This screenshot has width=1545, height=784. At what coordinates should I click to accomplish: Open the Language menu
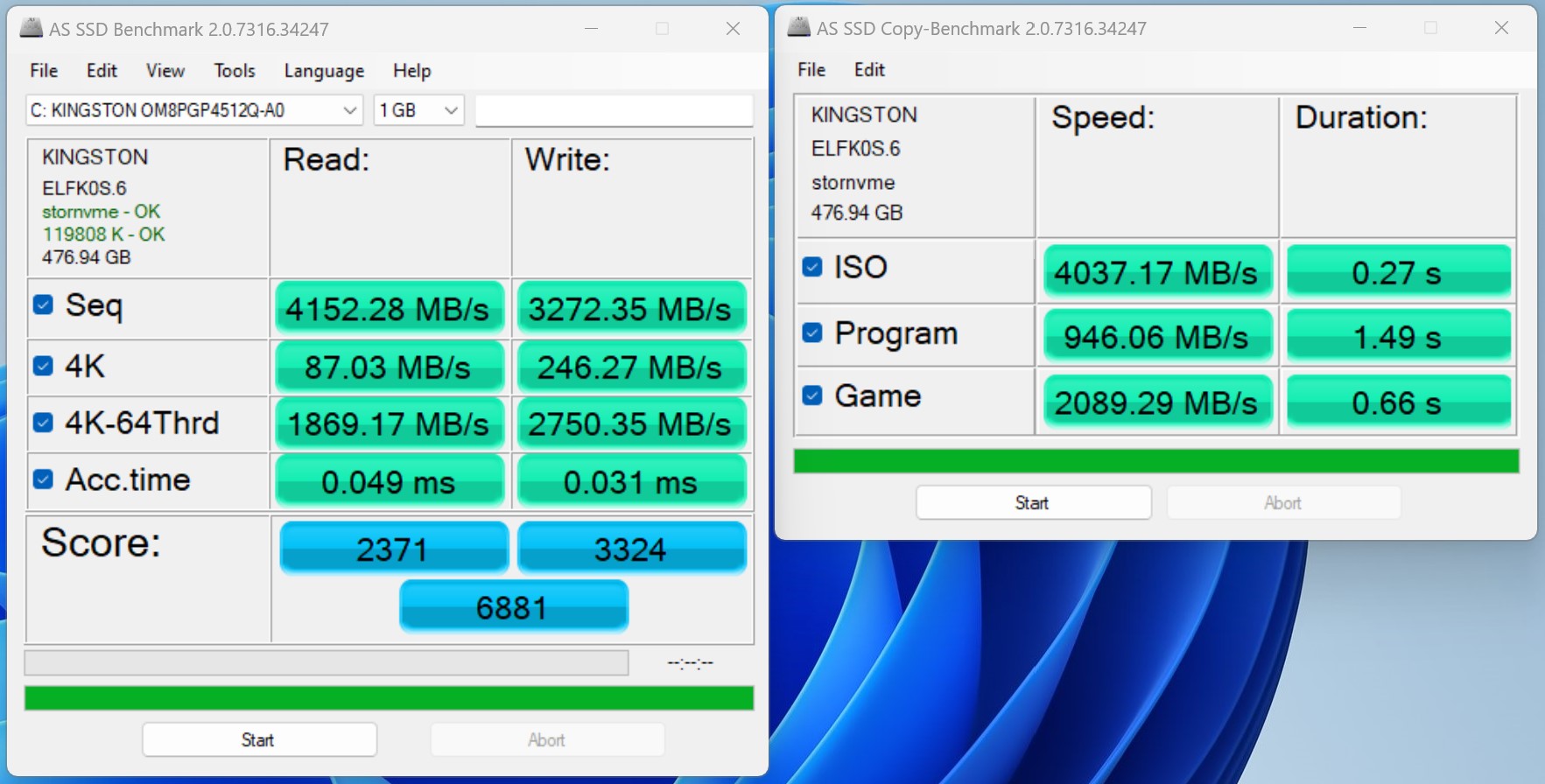click(323, 71)
